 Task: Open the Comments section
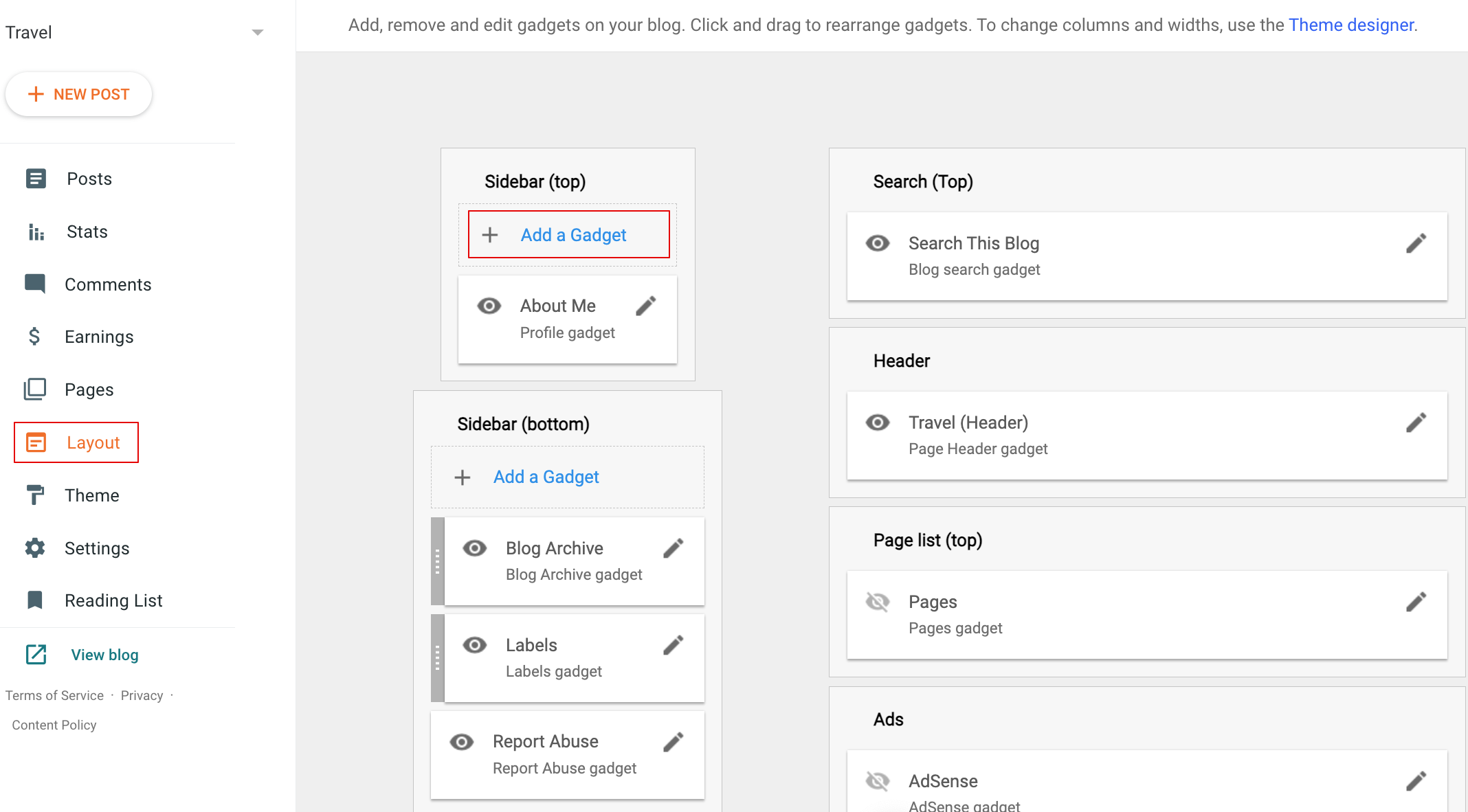pyautogui.click(x=108, y=284)
